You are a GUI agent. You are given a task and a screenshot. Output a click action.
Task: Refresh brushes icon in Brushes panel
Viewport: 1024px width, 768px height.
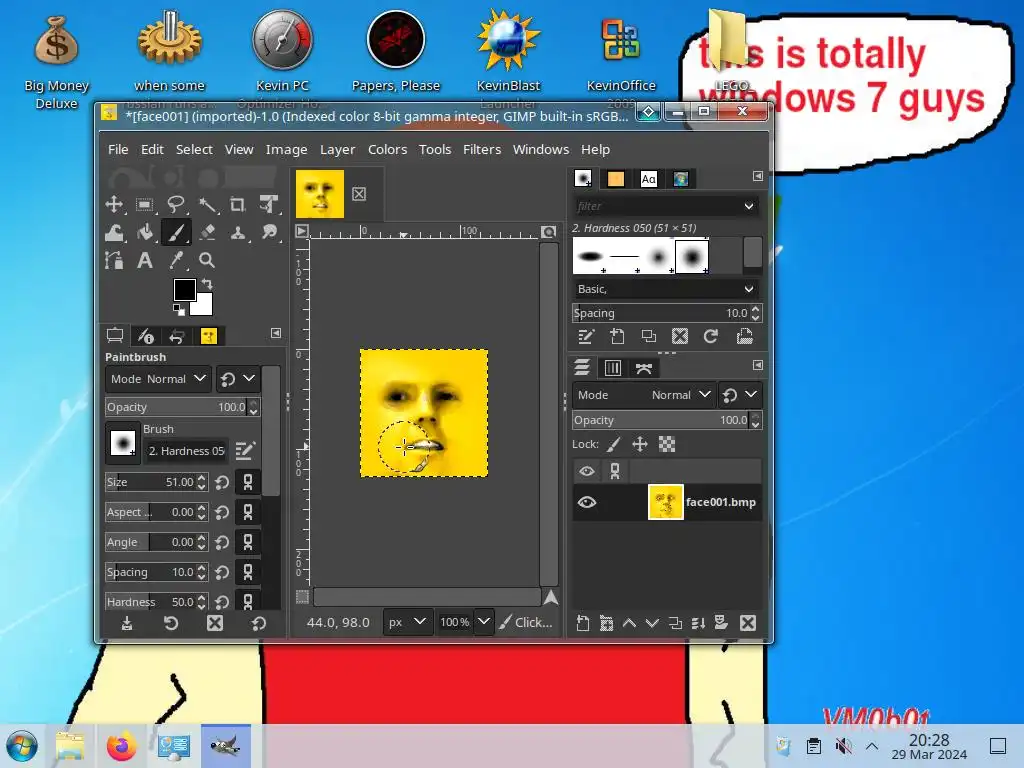tap(711, 336)
